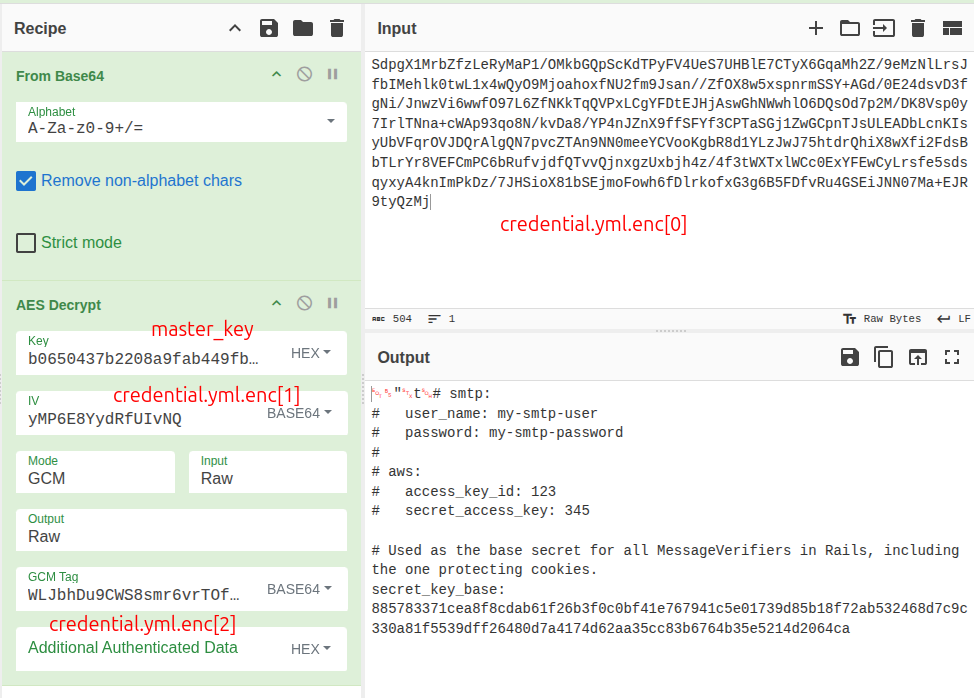Collapse the Recipe pane with the caret icon

click(235, 29)
